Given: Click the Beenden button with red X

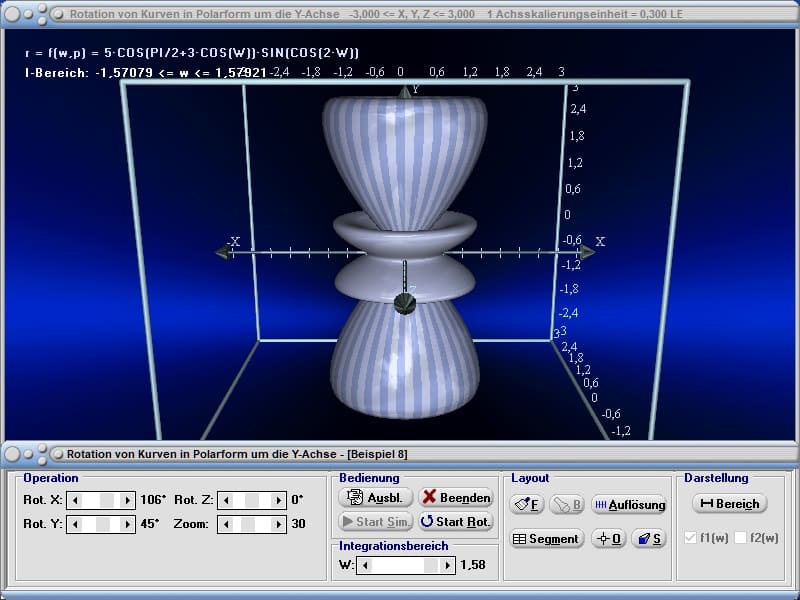Looking at the screenshot, I should tap(456, 497).
